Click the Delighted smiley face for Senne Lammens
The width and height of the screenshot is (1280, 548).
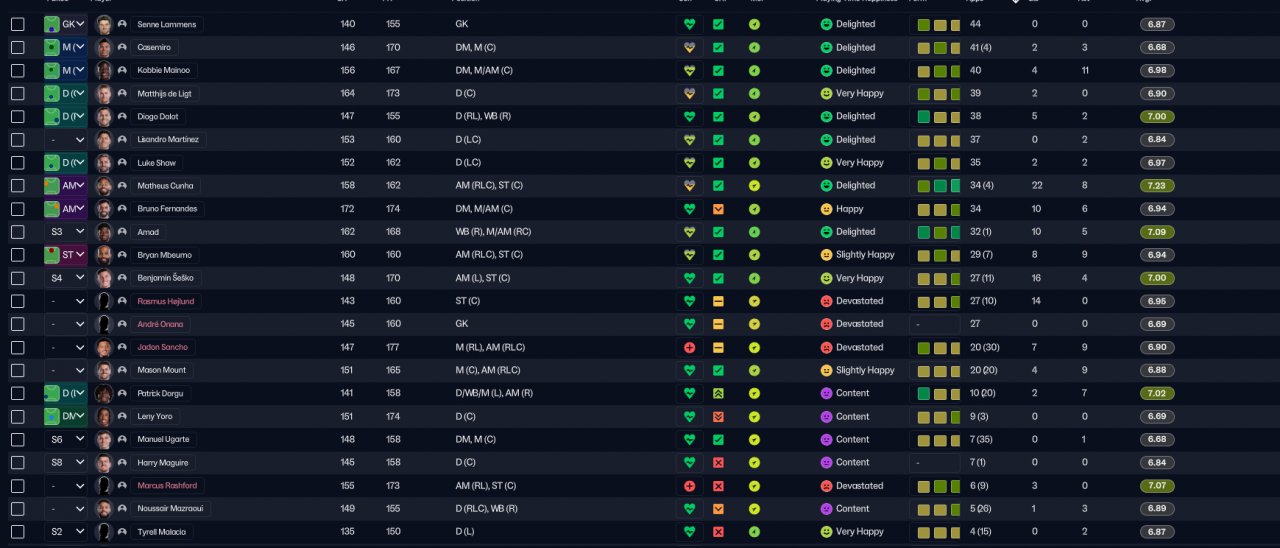click(826, 24)
